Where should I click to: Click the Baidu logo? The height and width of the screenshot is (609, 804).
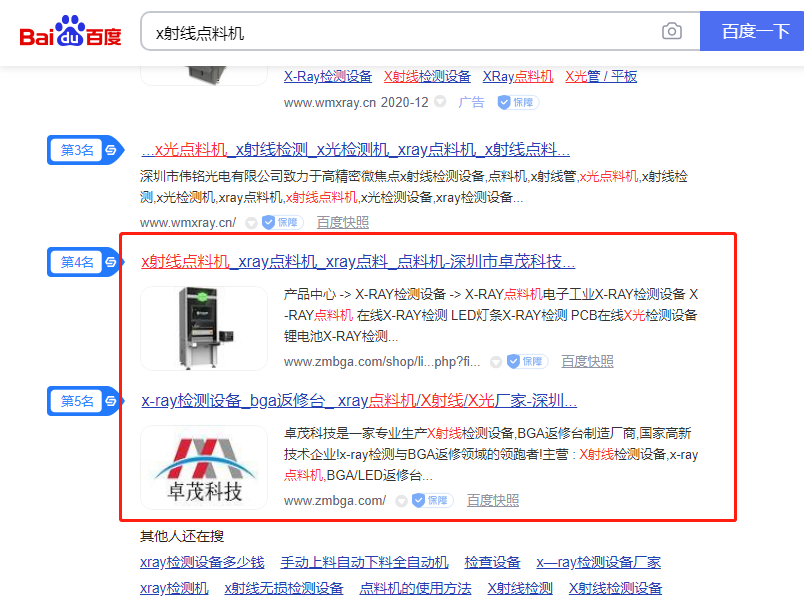pos(70,33)
